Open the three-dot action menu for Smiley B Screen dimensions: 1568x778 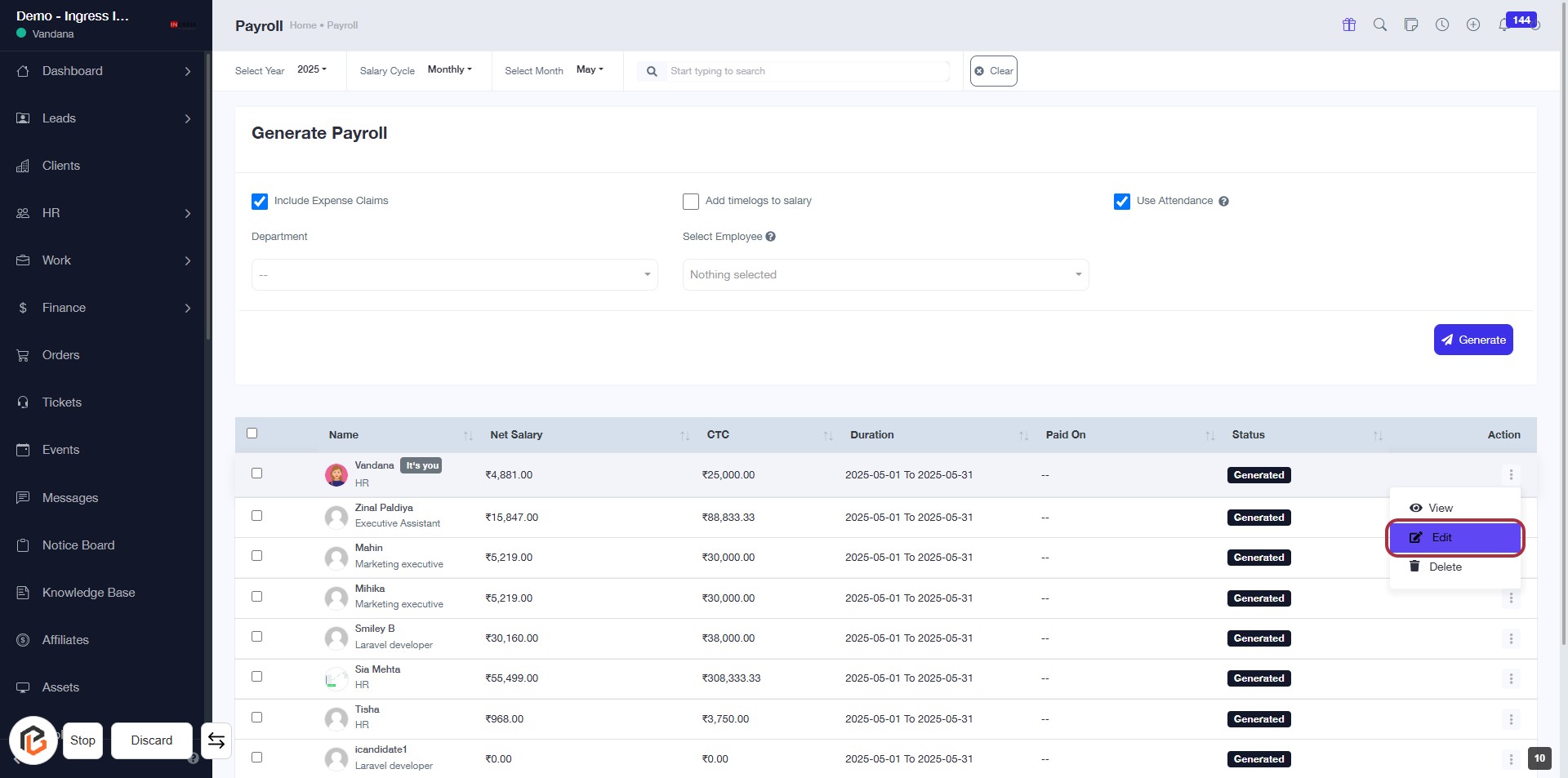click(1510, 638)
